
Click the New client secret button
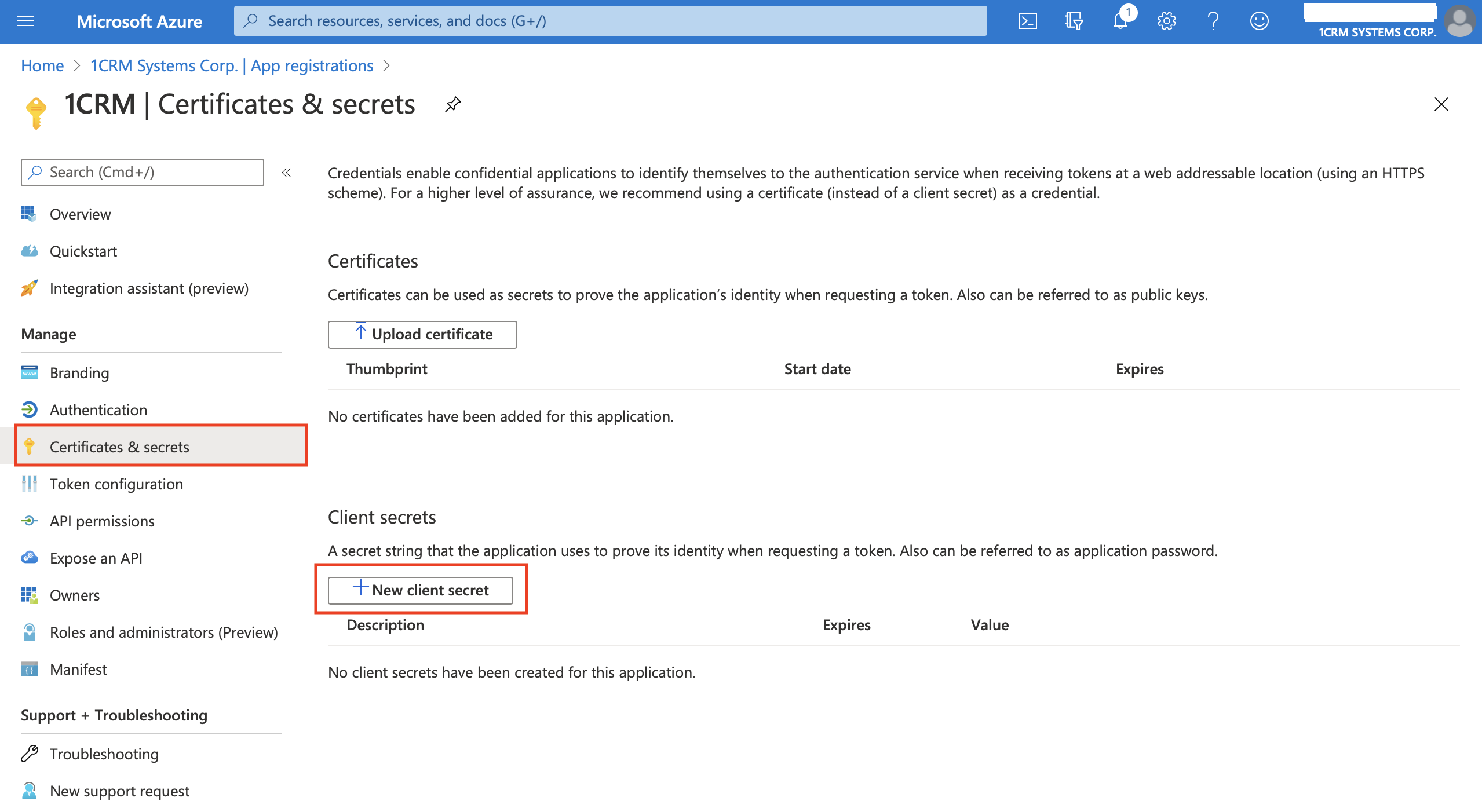coord(421,590)
